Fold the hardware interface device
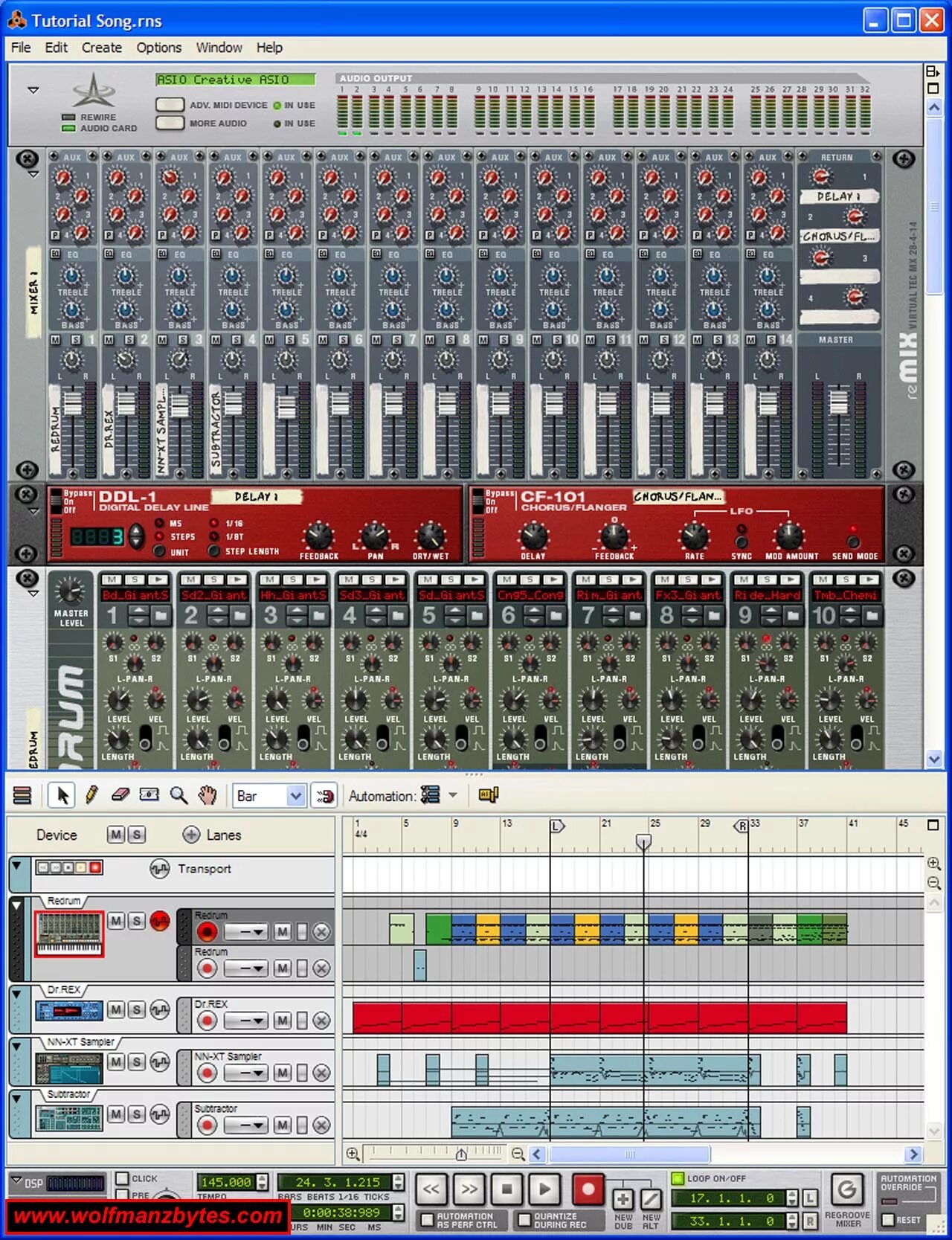Screen dimensions: 952x1240 [33, 90]
